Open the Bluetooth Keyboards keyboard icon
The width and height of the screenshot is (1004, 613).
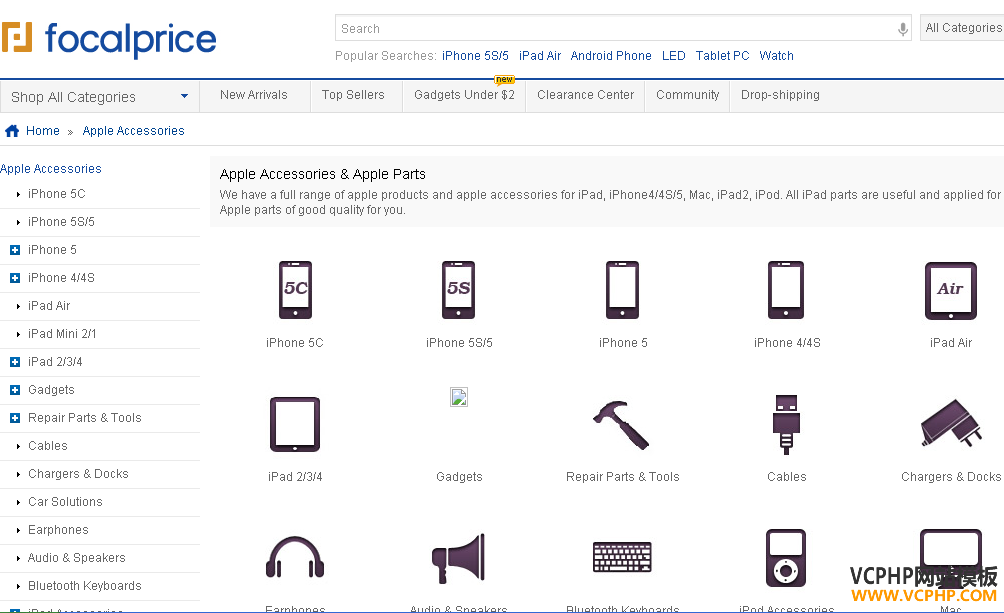[622, 557]
